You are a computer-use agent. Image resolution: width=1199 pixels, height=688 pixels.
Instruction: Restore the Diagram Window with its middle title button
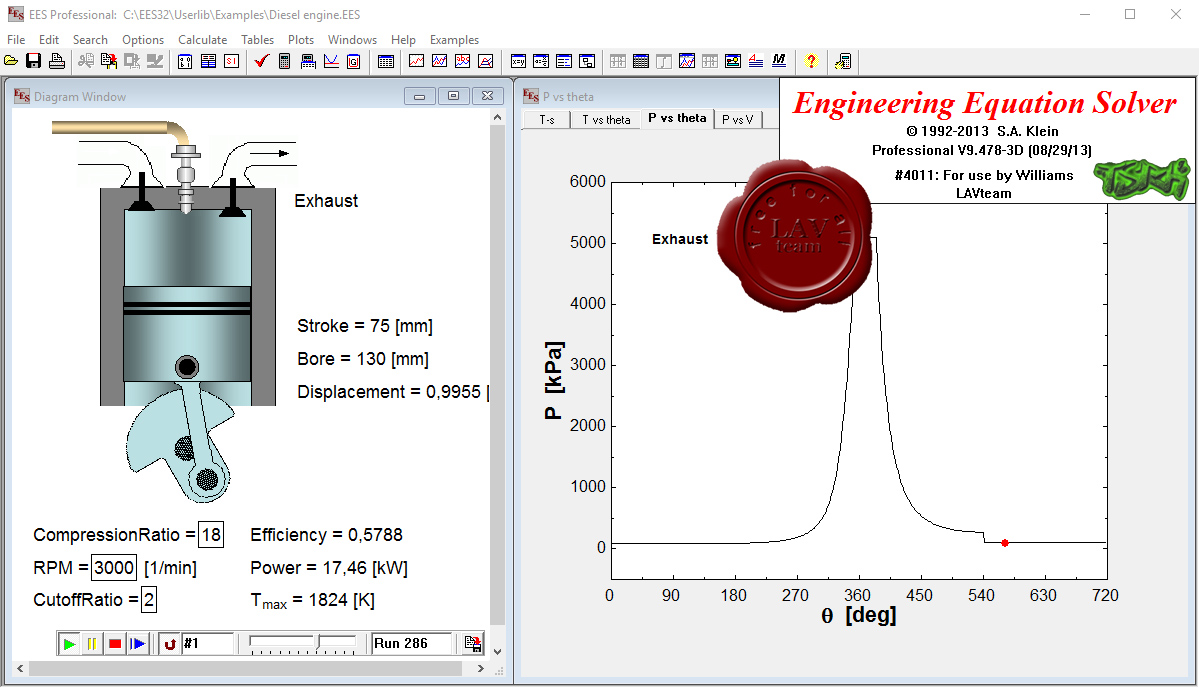(453, 96)
